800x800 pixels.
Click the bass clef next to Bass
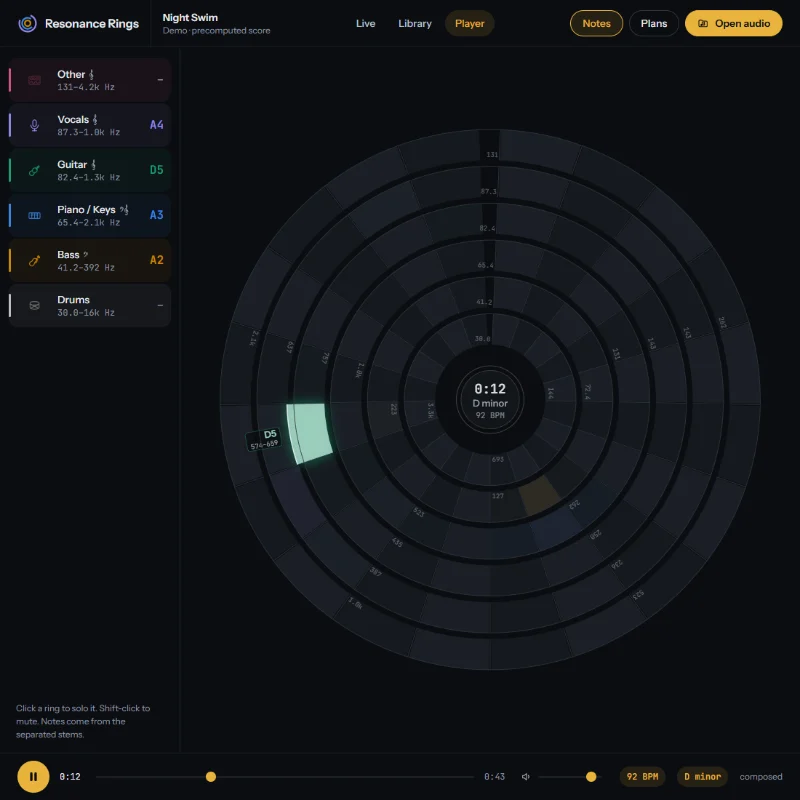(86, 255)
